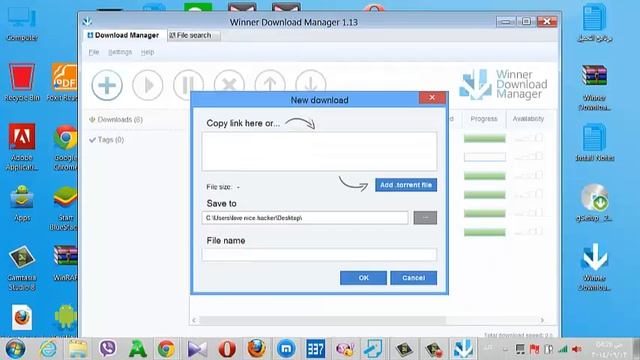The width and height of the screenshot is (640, 360).
Task: Open Opera from the taskbar
Action: coord(227,349)
